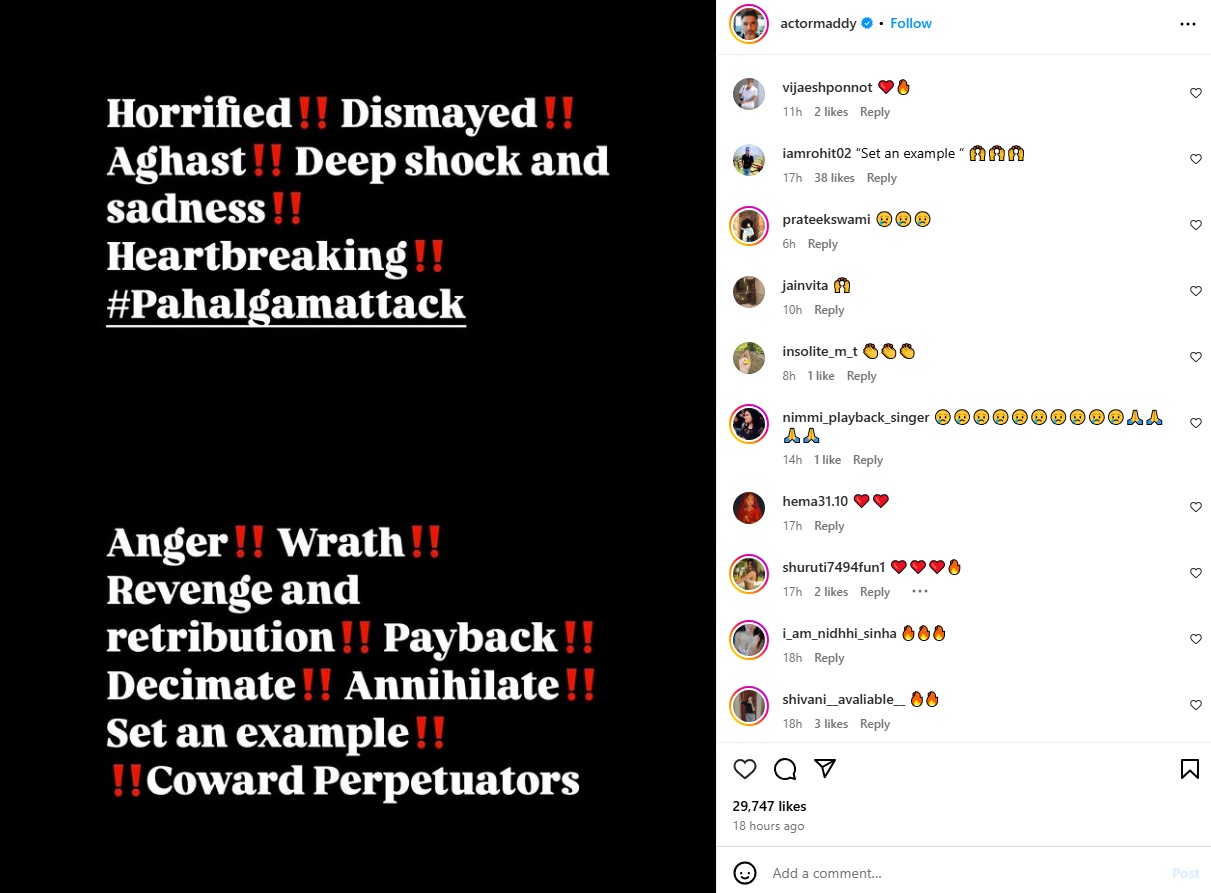The height and width of the screenshot is (893, 1211).
Task: Share post via paper plane icon
Action: 825,768
